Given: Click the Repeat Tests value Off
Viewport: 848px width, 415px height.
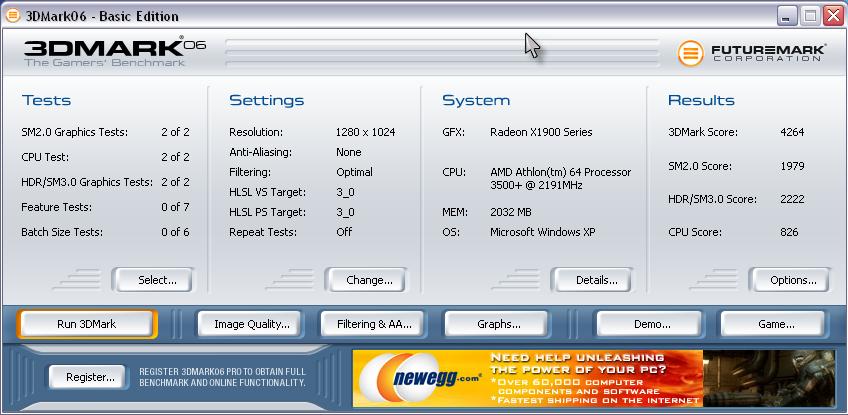Looking at the screenshot, I should click(343, 232).
